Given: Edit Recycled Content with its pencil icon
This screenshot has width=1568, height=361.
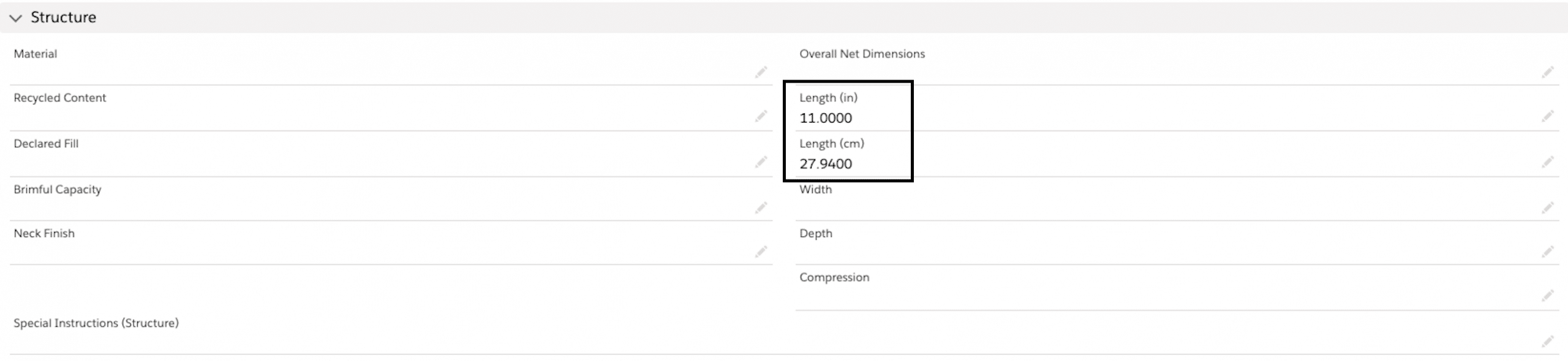Looking at the screenshot, I should (761, 116).
